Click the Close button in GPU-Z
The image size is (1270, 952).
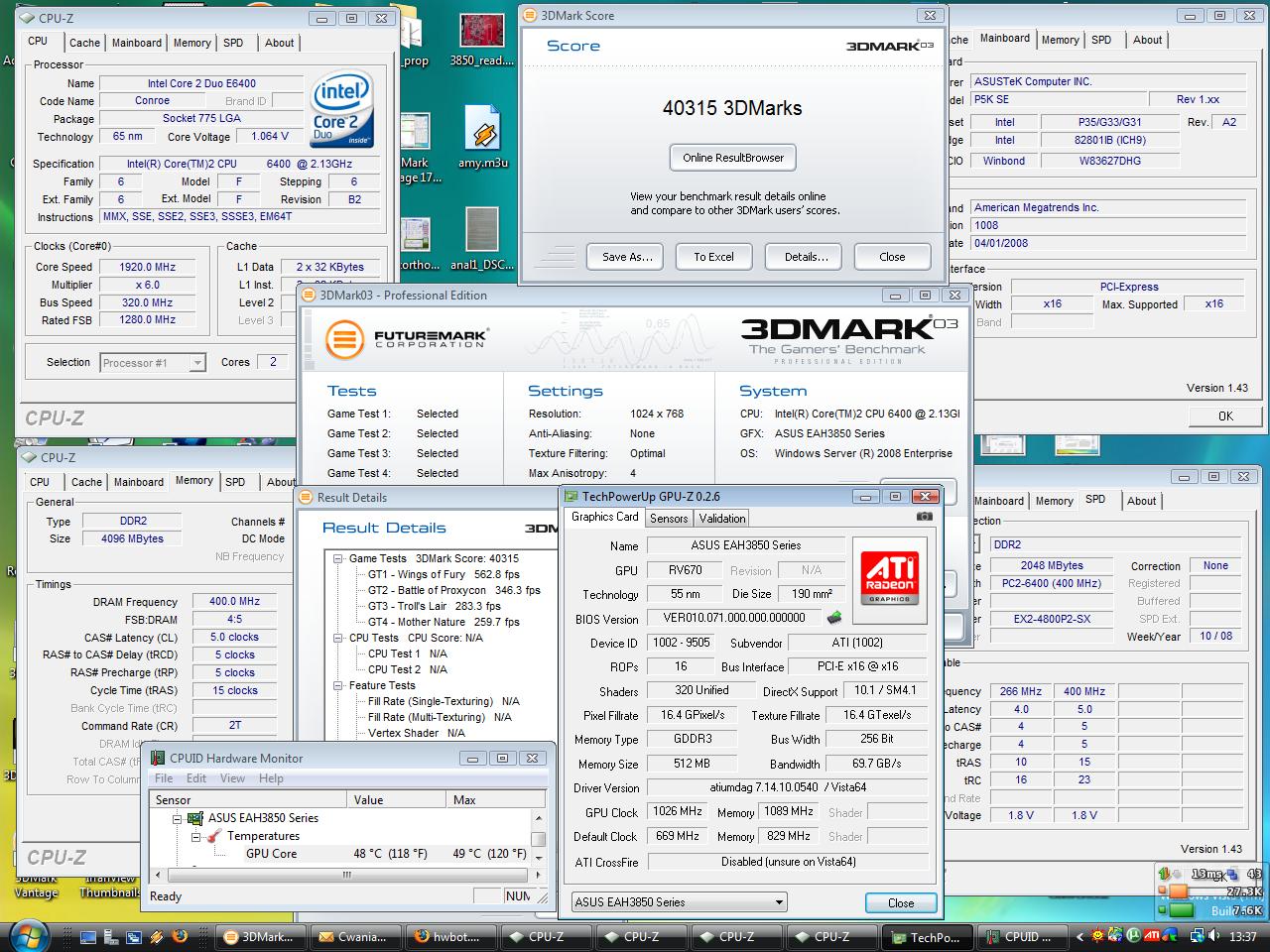(x=901, y=903)
